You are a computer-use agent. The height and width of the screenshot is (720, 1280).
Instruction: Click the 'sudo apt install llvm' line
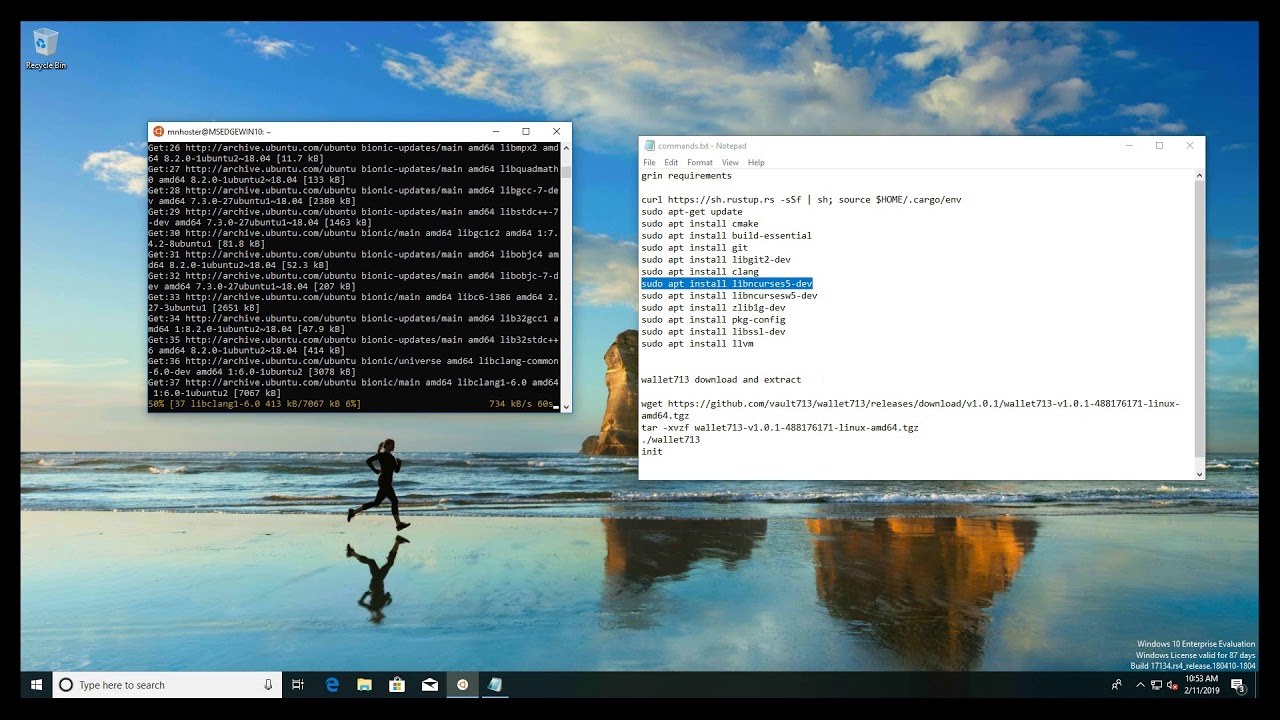click(x=697, y=344)
